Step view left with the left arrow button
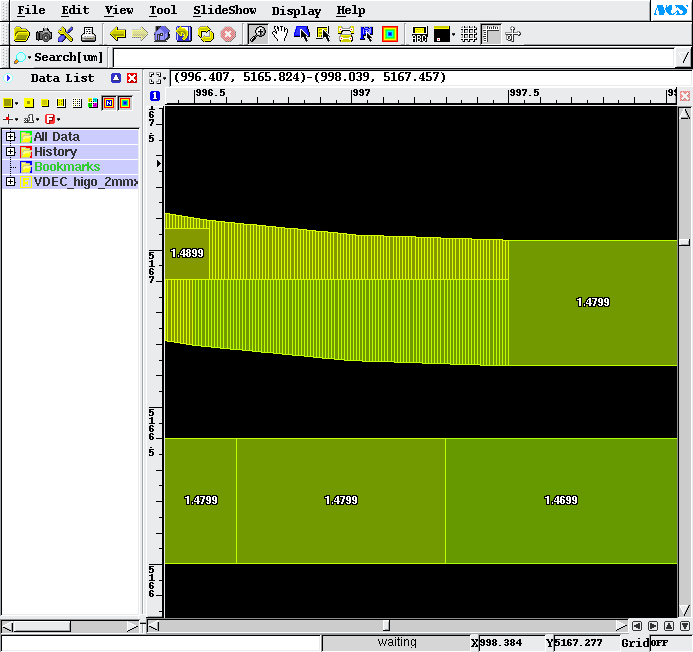This screenshot has width=693, height=652. pyautogui.click(x=637, y=626)
